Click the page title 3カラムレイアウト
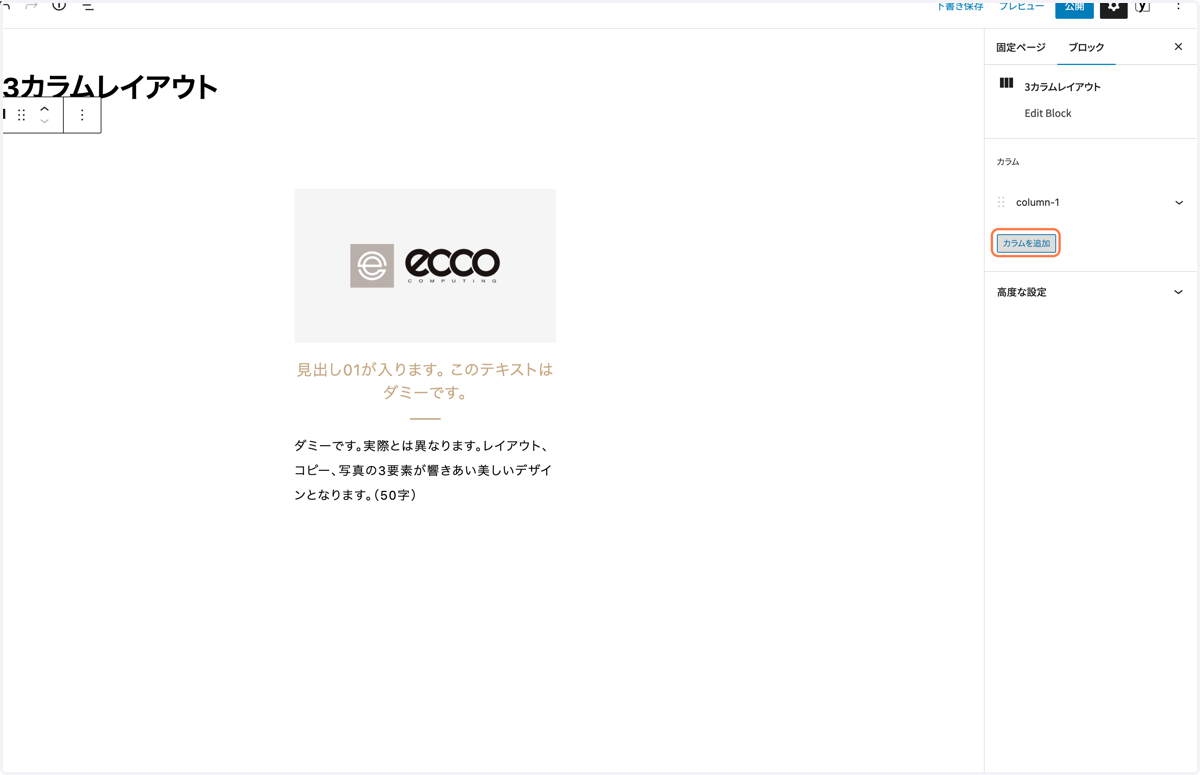The height and width of the screenshot is (775, 1200). click(110, 87)
